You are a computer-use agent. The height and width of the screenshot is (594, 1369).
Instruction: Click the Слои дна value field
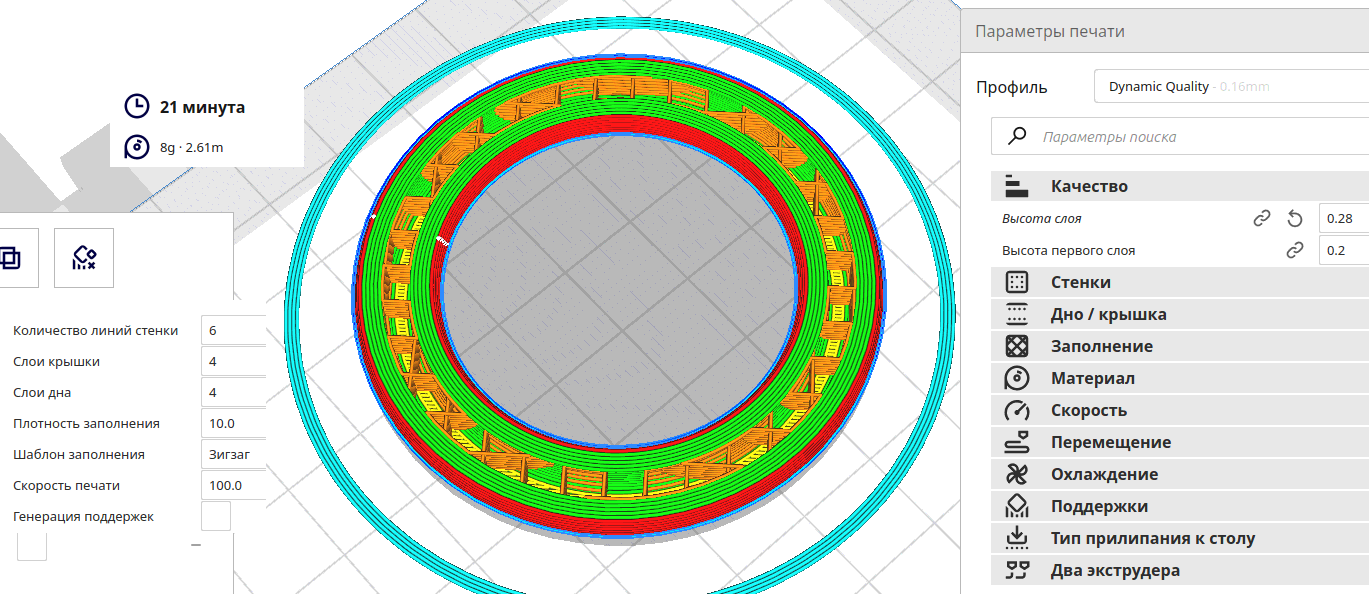[x=233, y=392]
